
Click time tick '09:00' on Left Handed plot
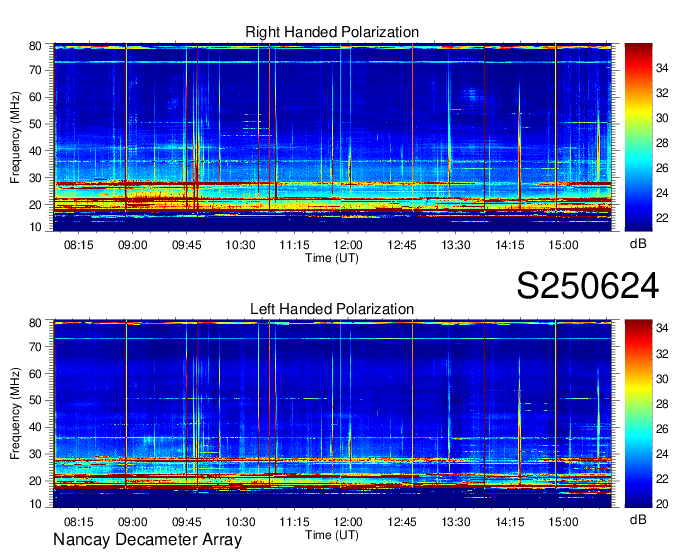tap(132, 522)
